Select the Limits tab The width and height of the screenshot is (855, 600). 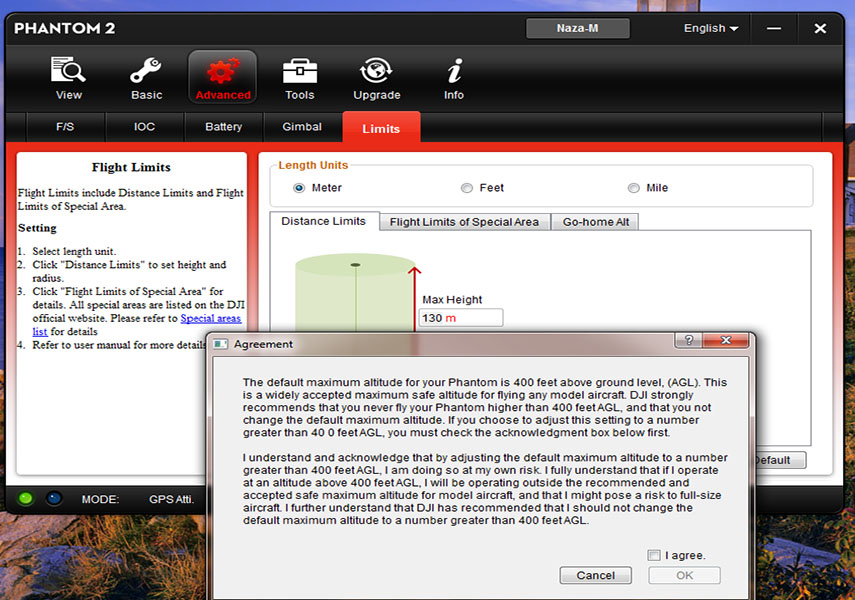tap(381, 128)
